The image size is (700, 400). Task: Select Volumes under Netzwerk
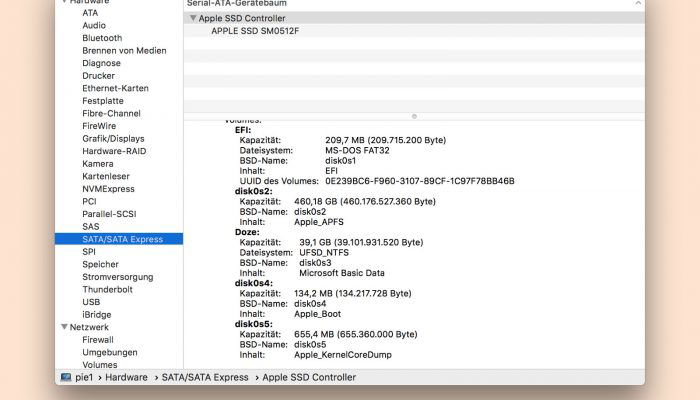pos(99,365)
